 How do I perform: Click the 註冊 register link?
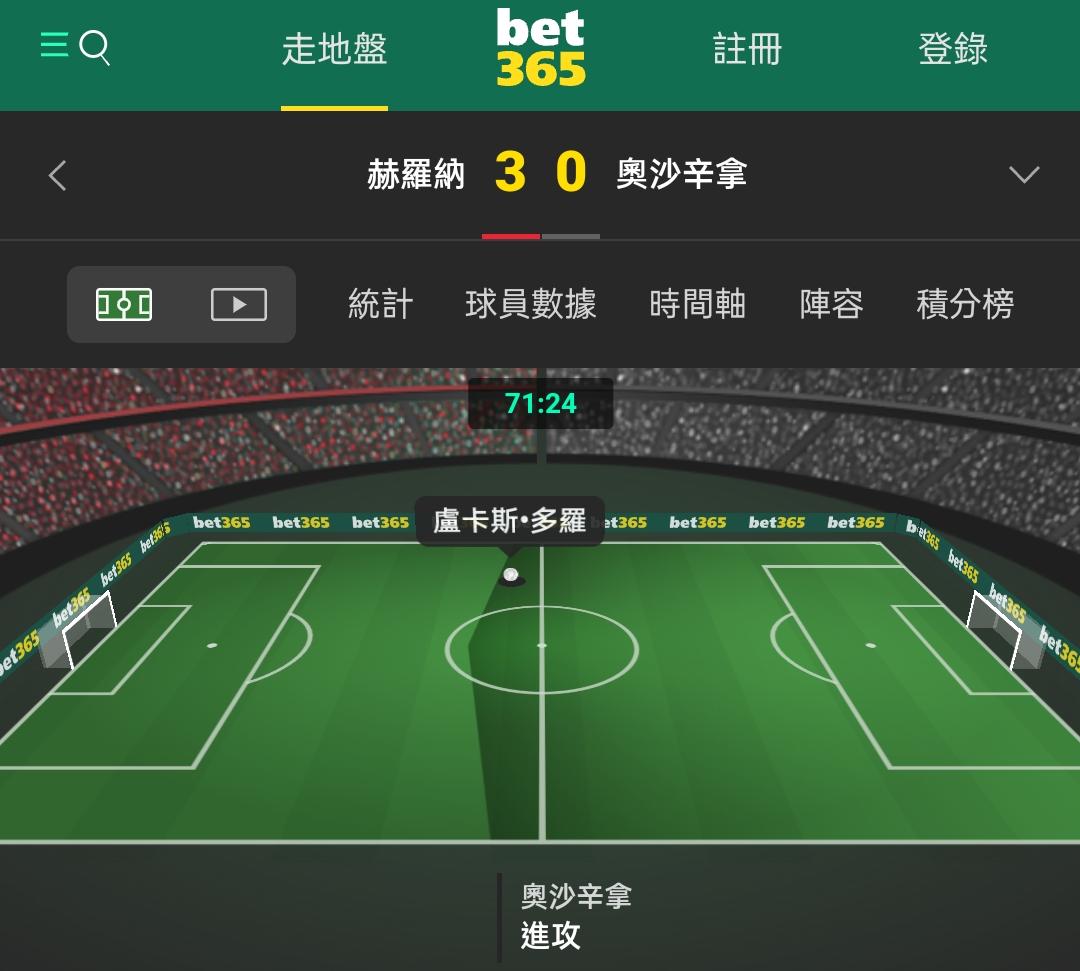(747, 49)
